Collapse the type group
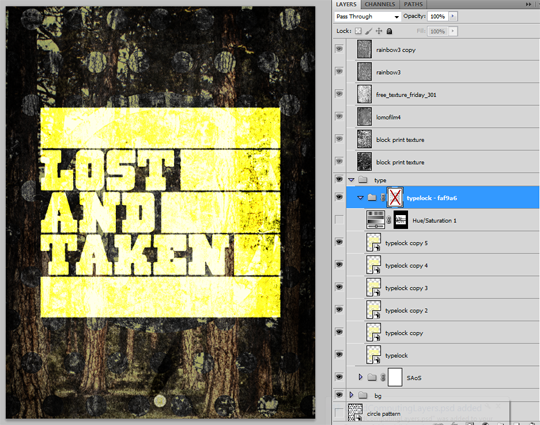 [351, 180]
